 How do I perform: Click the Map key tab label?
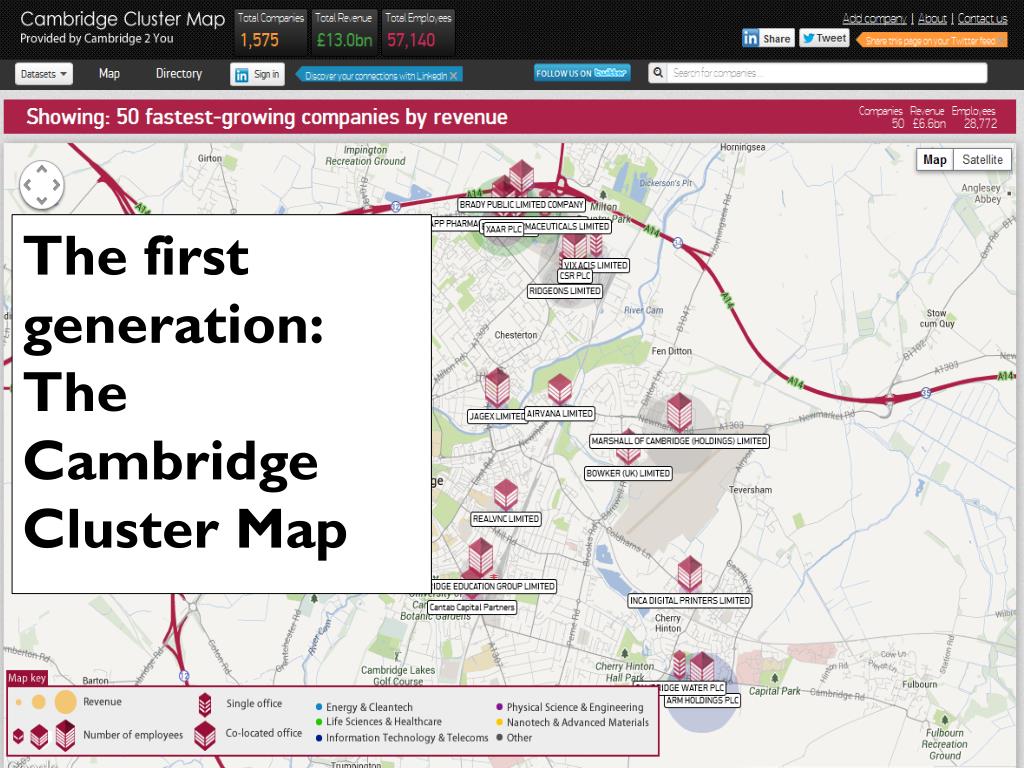click(27, 678)
